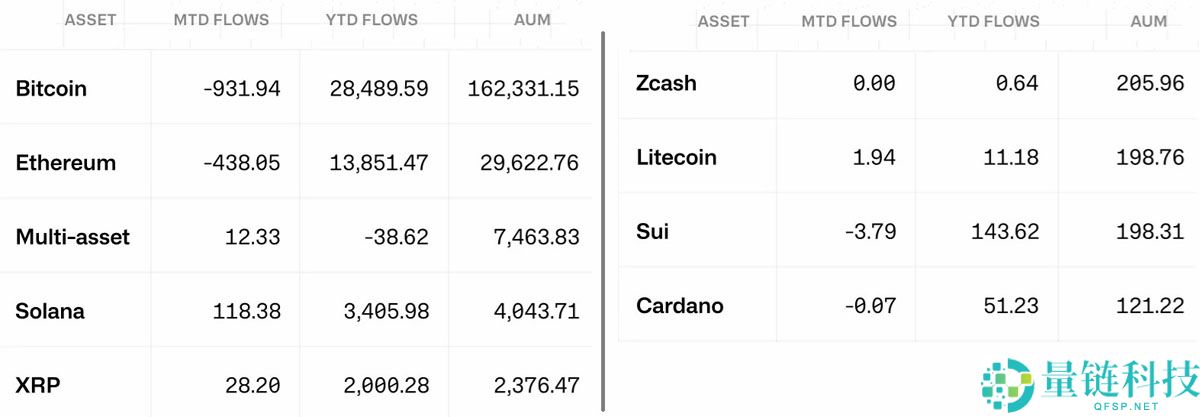Select Sui's YTD flows value 143.62
Image resolution: width=1200 pixels, height=417 pixels.
(x=1005, y=231)
